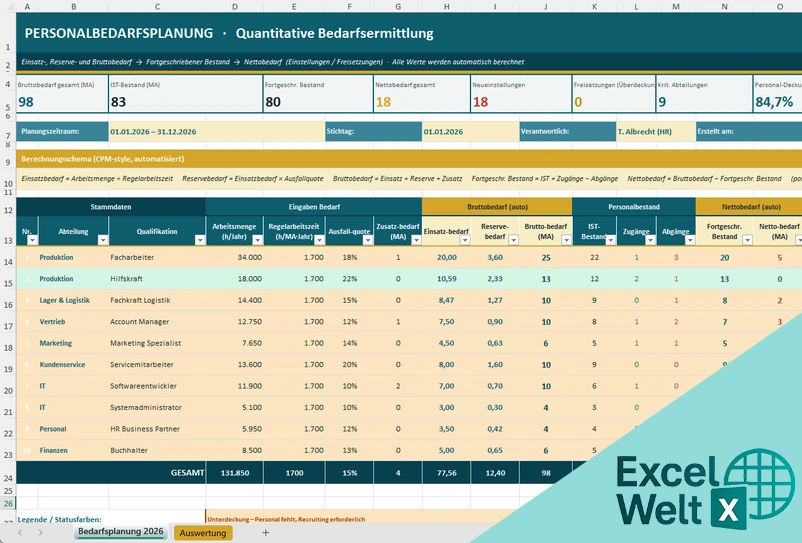
Task: Click Reservebedarf 0,90 in Account Manager row
Action: point(495,322)
